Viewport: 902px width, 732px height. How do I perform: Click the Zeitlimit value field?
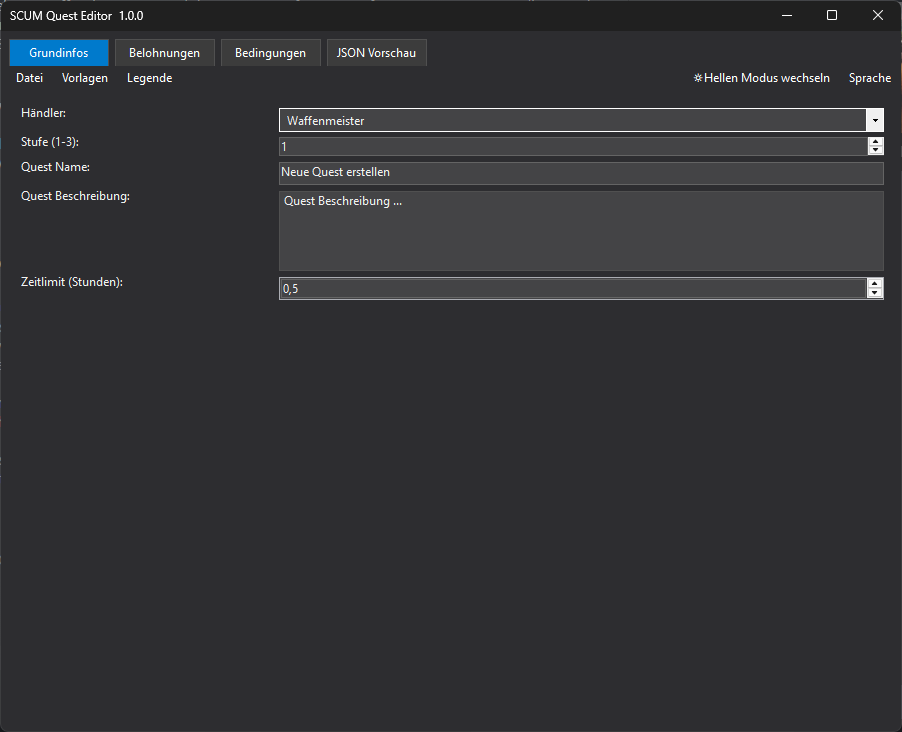(572, 289)
